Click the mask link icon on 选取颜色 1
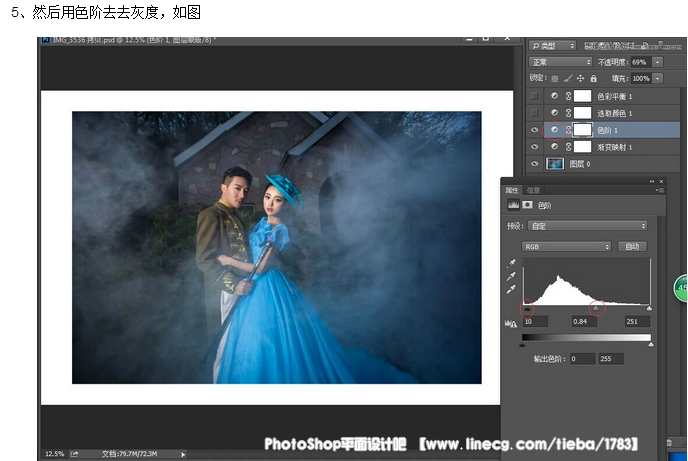The image size is (688, 461). 568,113
